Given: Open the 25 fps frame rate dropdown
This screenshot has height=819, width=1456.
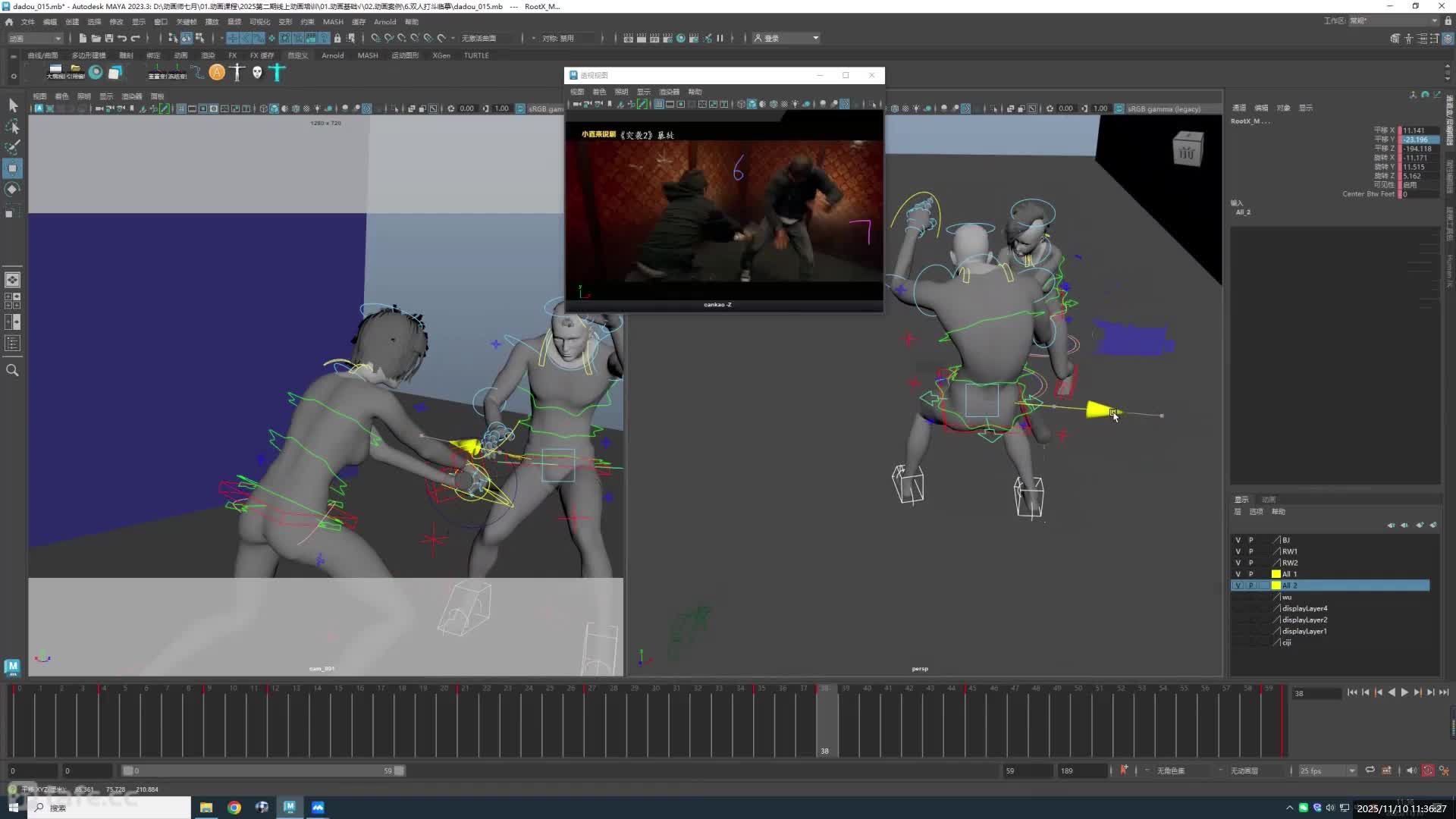Looking at the screenshot, I should click(x=1327, y=770).
